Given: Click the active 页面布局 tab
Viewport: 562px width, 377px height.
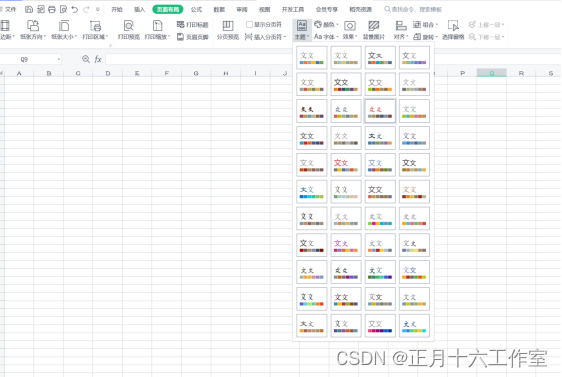Looking at the screenshot, I should (x=168, y=9).
